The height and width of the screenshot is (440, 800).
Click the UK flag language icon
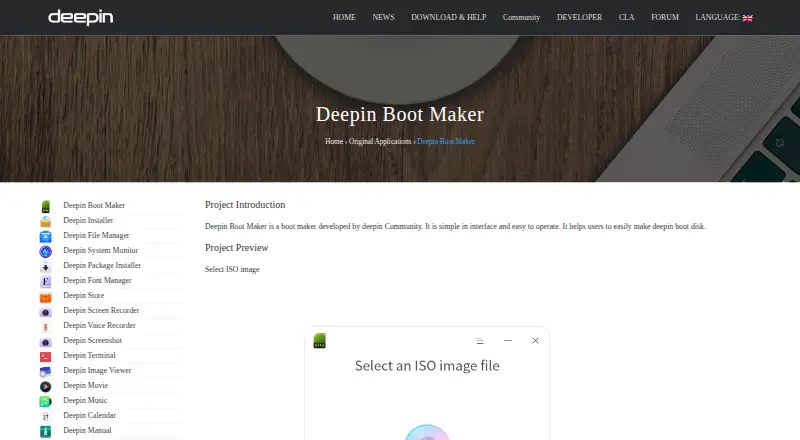coord(747,18)
